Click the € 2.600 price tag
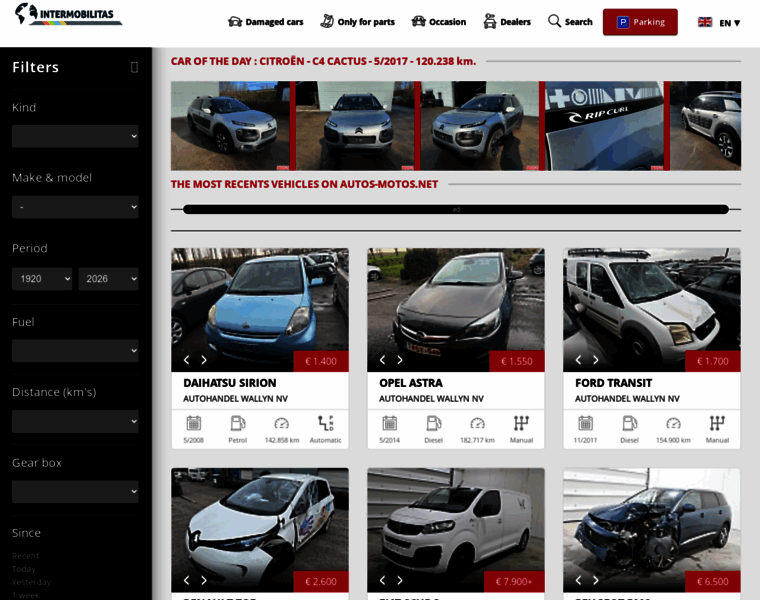The height and width of the screenshot is (600, 760). click(321, 582)
